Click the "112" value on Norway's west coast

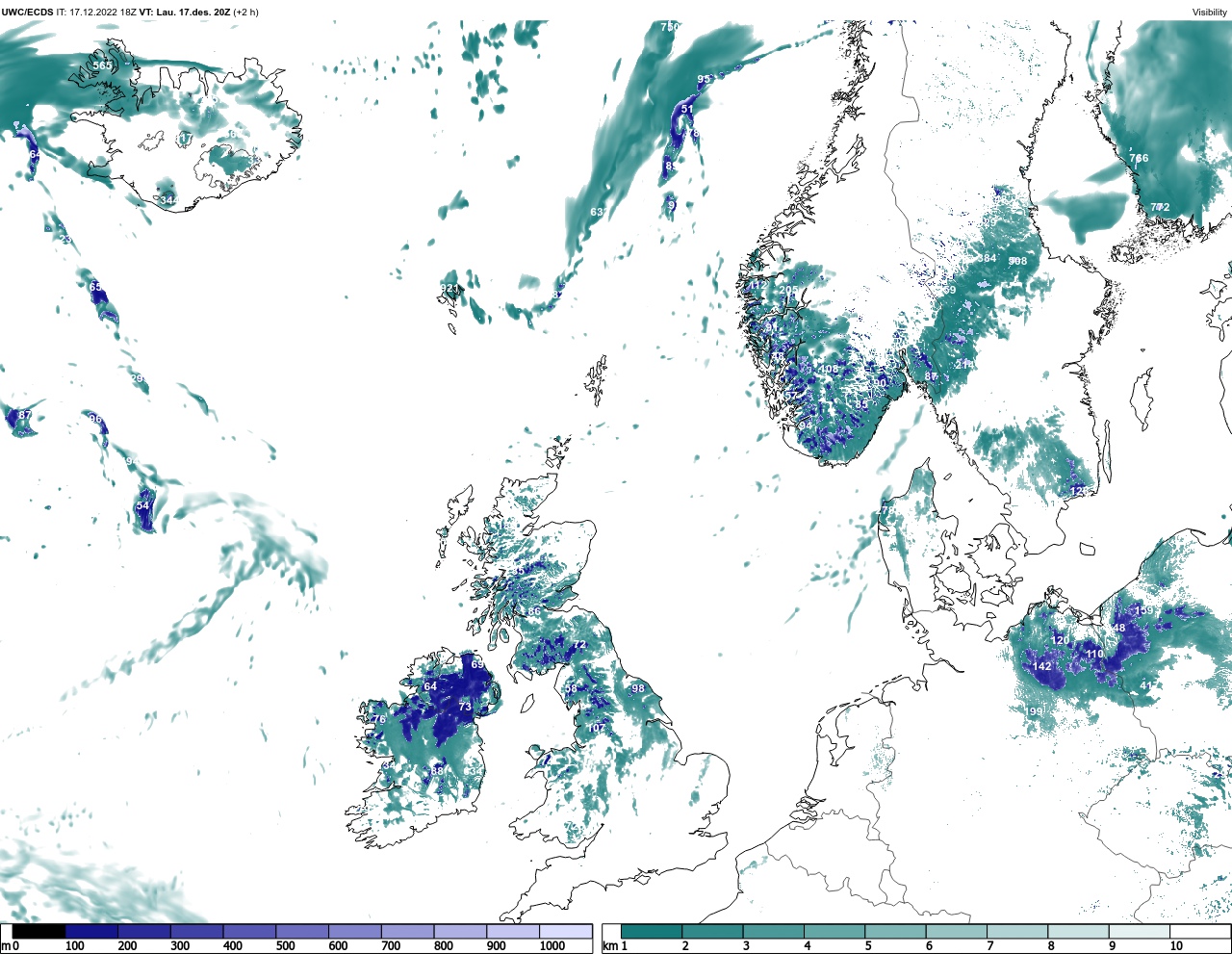(x=758, y=285)
